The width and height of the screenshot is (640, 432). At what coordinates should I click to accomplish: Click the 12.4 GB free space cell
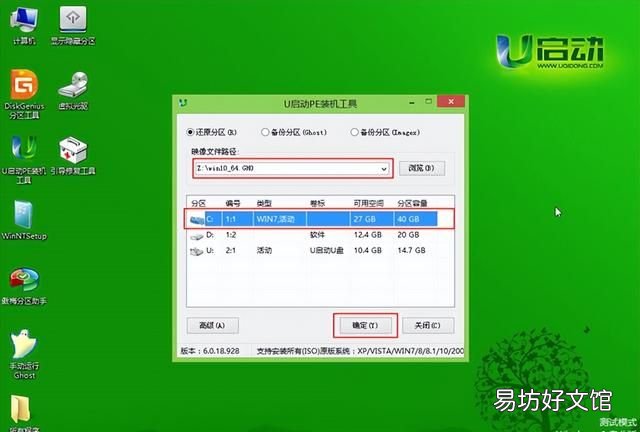pos(368,235)
